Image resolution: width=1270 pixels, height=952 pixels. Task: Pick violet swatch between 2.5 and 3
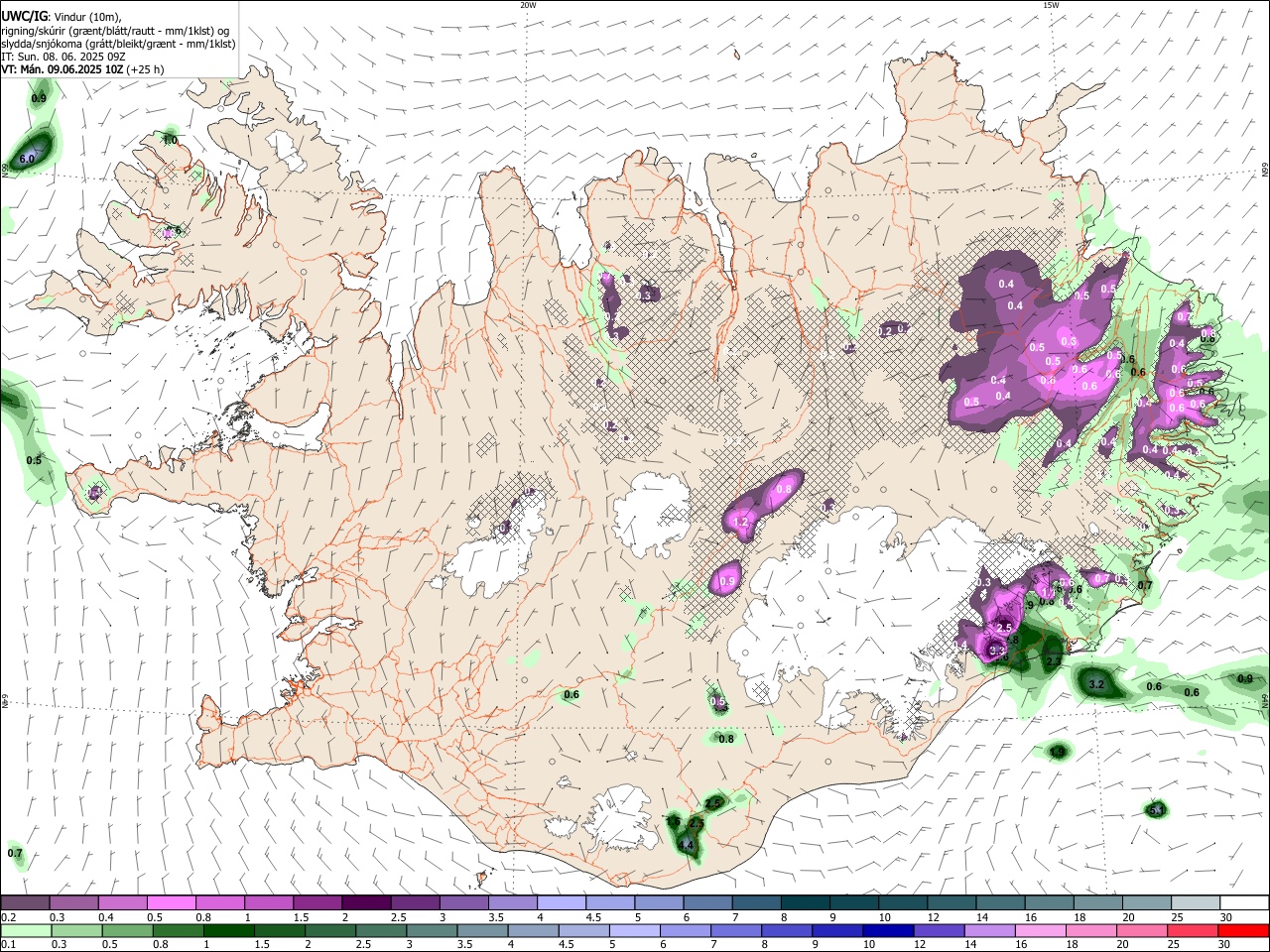(415, 903)
